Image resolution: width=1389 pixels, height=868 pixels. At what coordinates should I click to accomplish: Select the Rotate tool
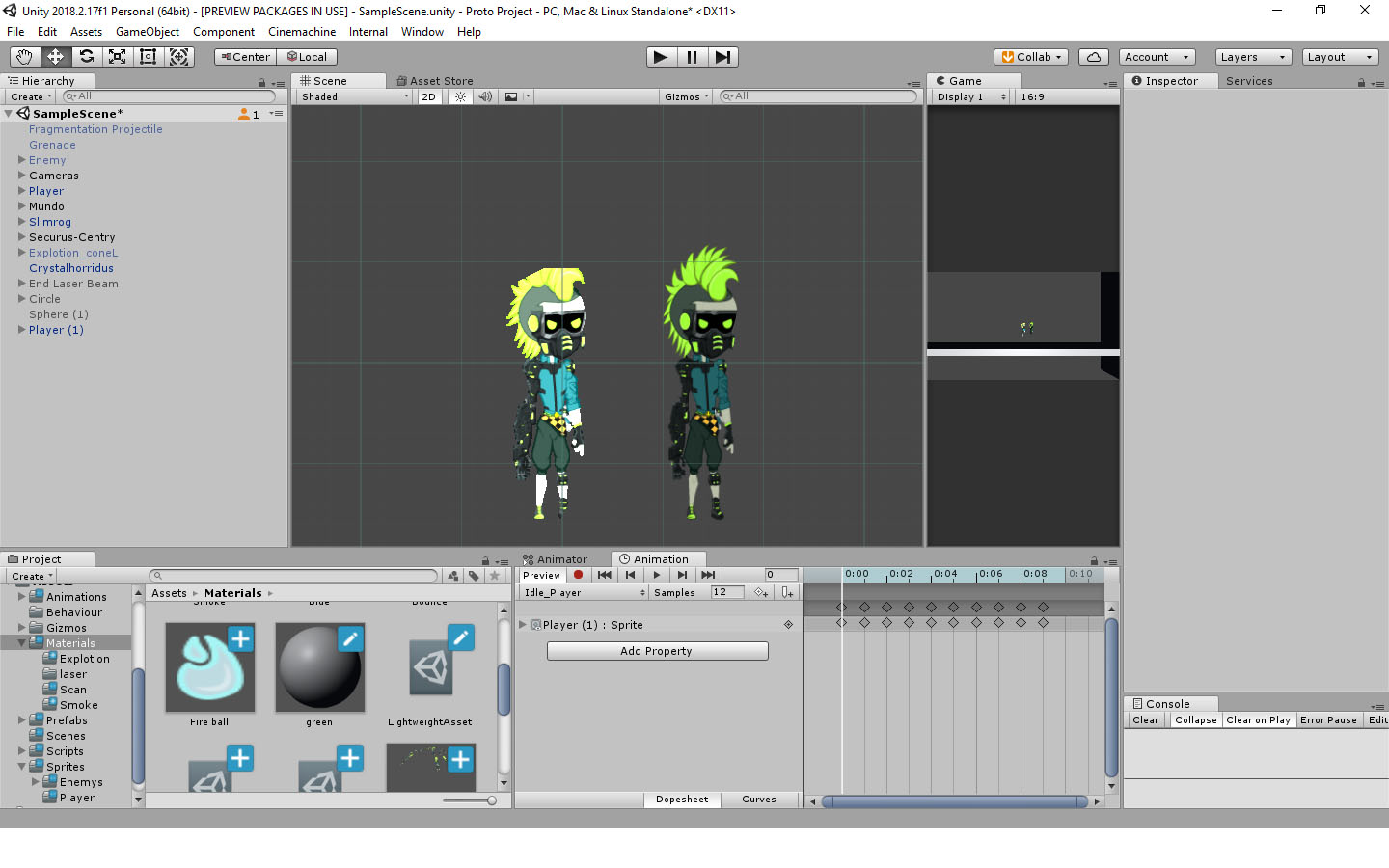coord(87,57)
